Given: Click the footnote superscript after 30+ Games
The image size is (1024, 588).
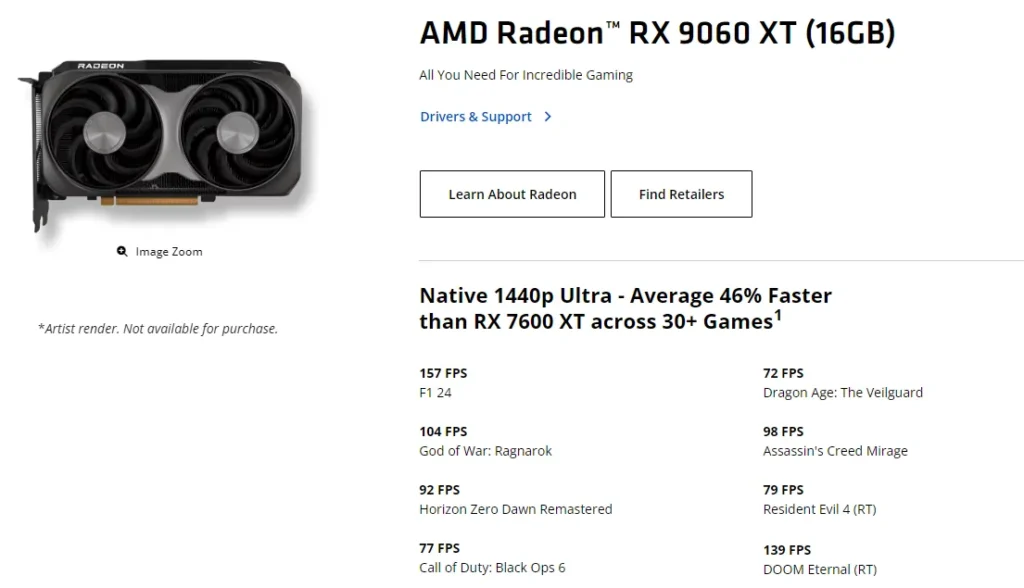Looking at the screenshot, I should (778, 315).
